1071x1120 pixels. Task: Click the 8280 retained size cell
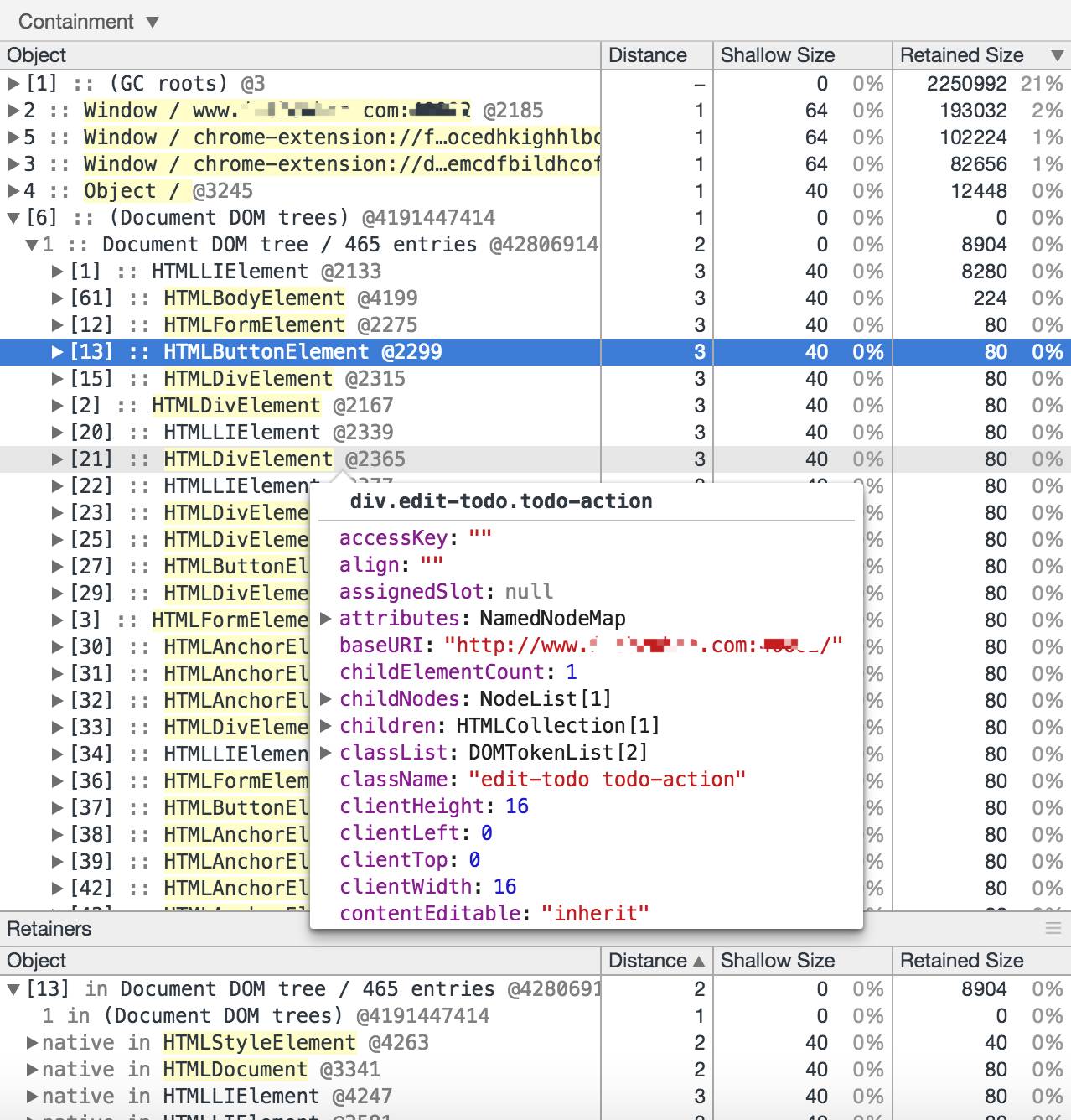tap(985, 272)
